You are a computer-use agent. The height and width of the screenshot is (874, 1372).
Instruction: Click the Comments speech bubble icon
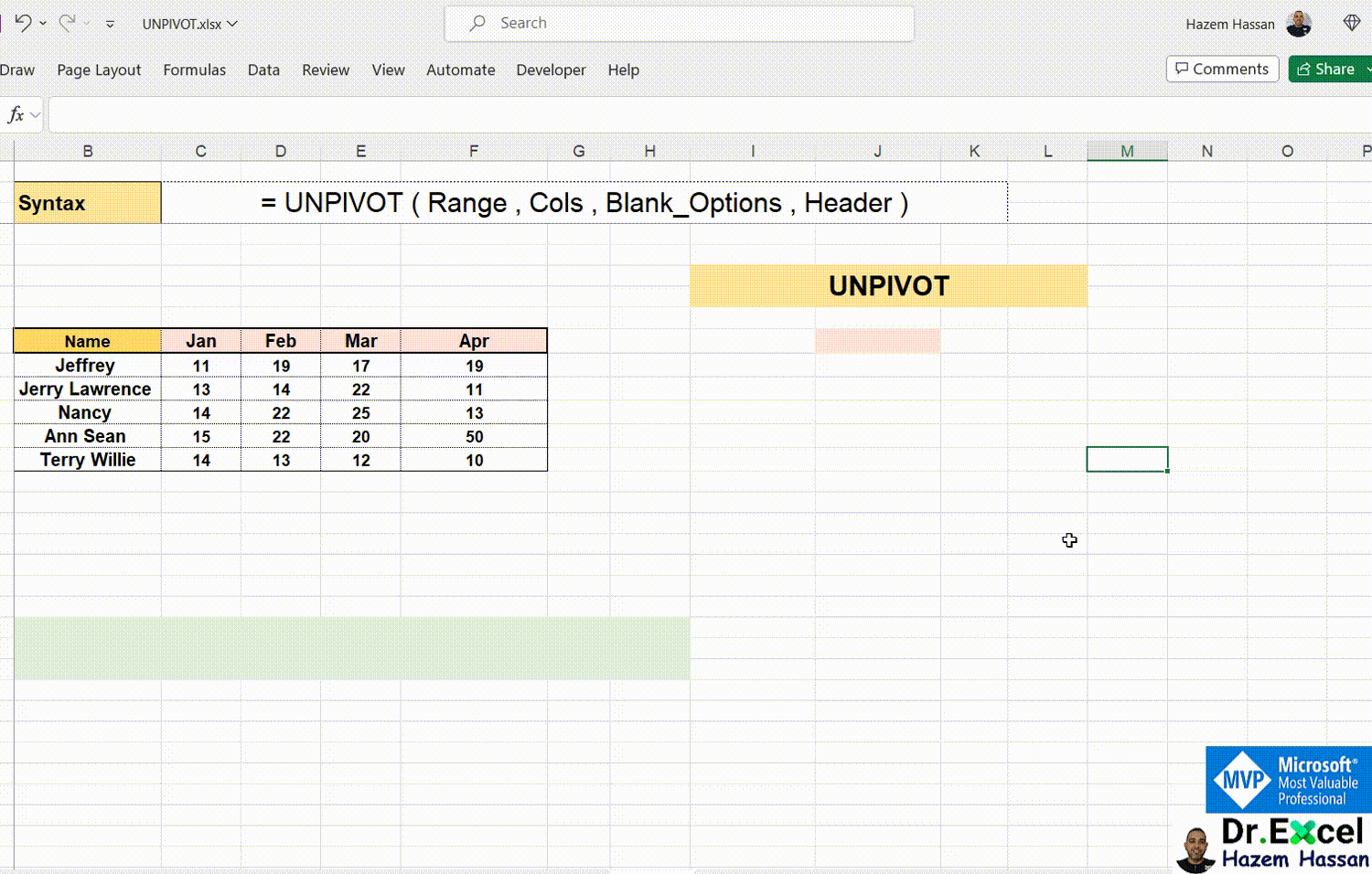coord(1184,69)
